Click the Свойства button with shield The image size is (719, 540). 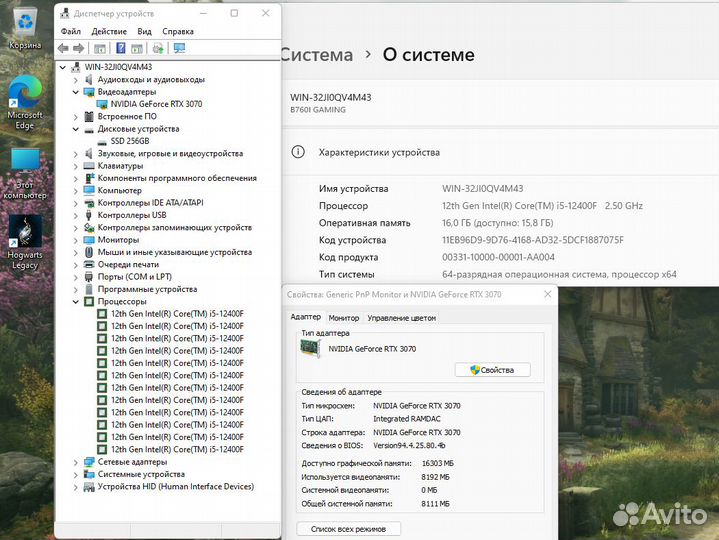point(492,369)
